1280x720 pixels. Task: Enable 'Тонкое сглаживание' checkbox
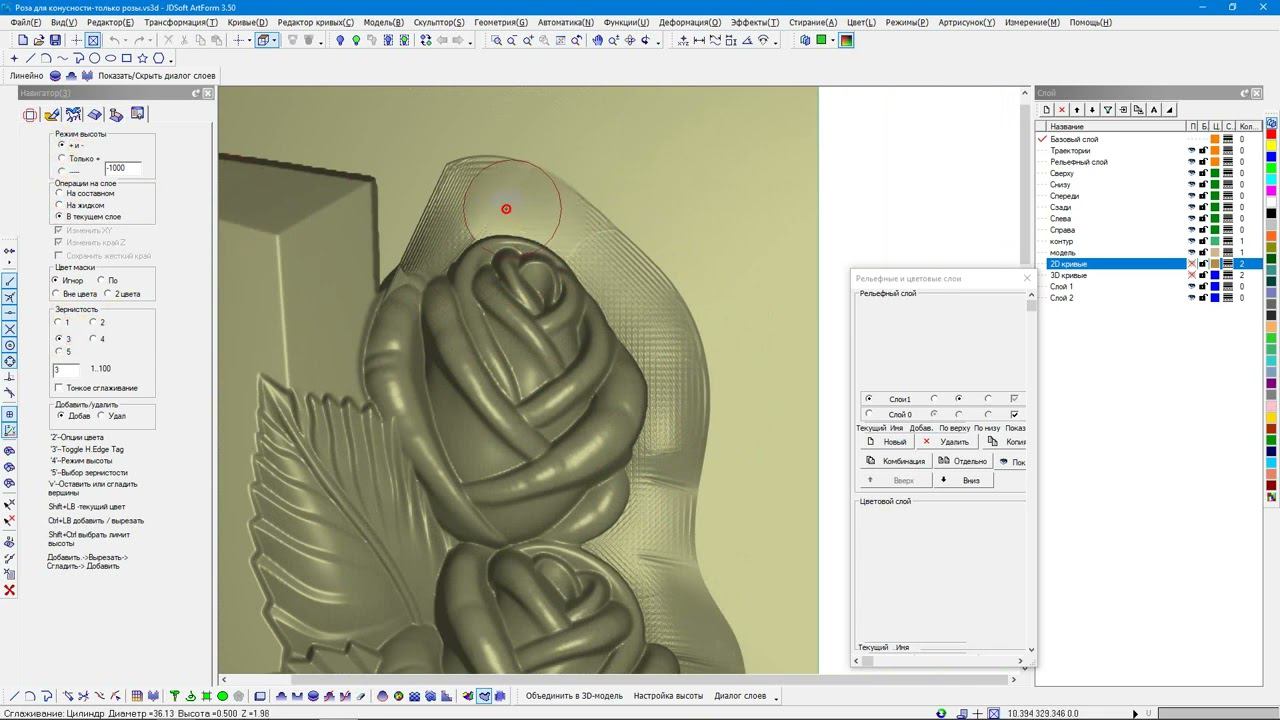pyautogui.click(x=59, y=388)
